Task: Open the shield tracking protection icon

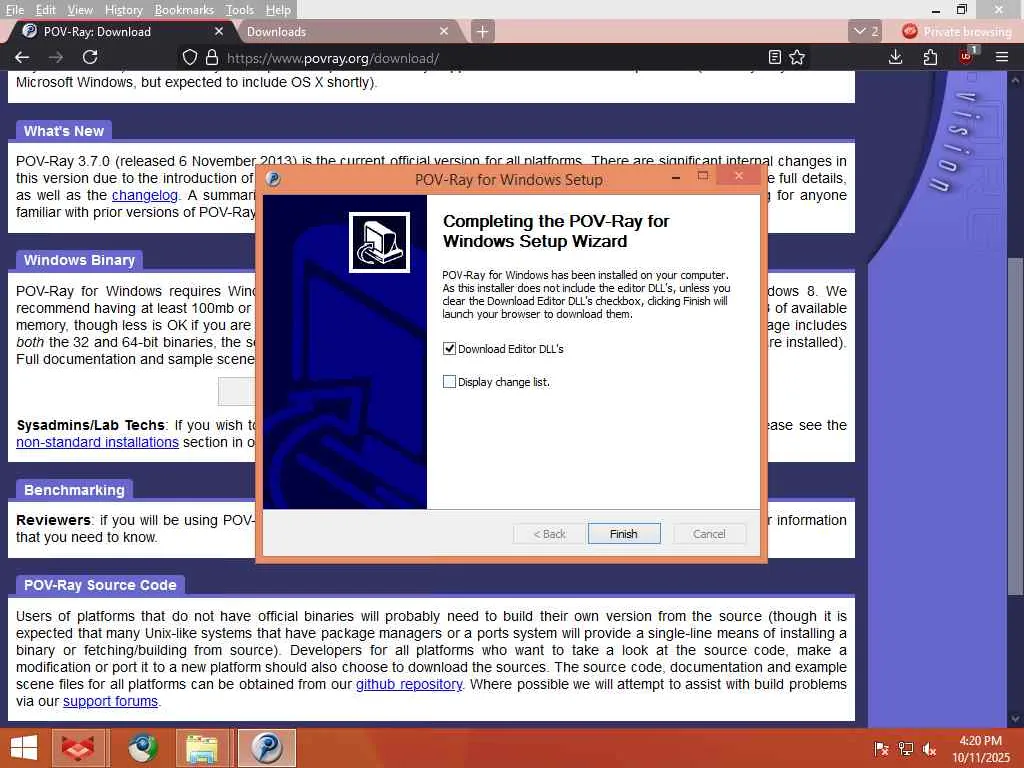Action: click(x=189, y=57)
